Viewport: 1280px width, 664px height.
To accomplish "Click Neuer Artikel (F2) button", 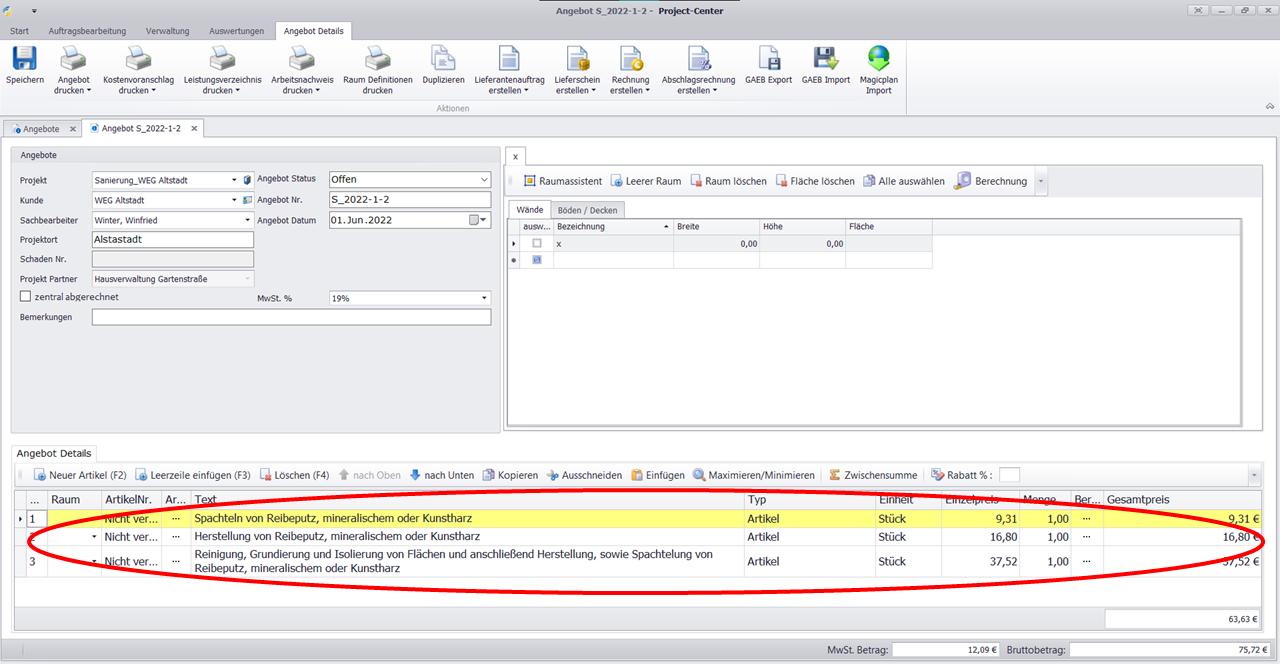I will (x=80, y=475).
